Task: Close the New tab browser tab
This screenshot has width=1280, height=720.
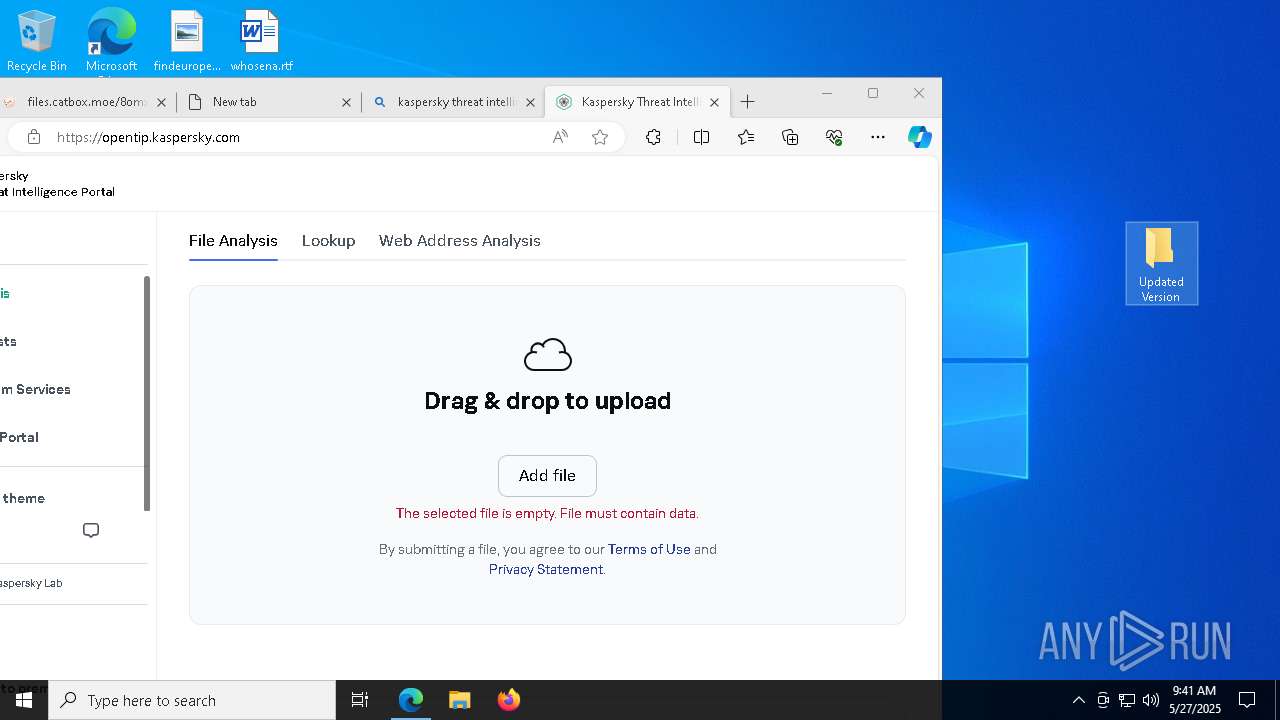Action: 346,102
